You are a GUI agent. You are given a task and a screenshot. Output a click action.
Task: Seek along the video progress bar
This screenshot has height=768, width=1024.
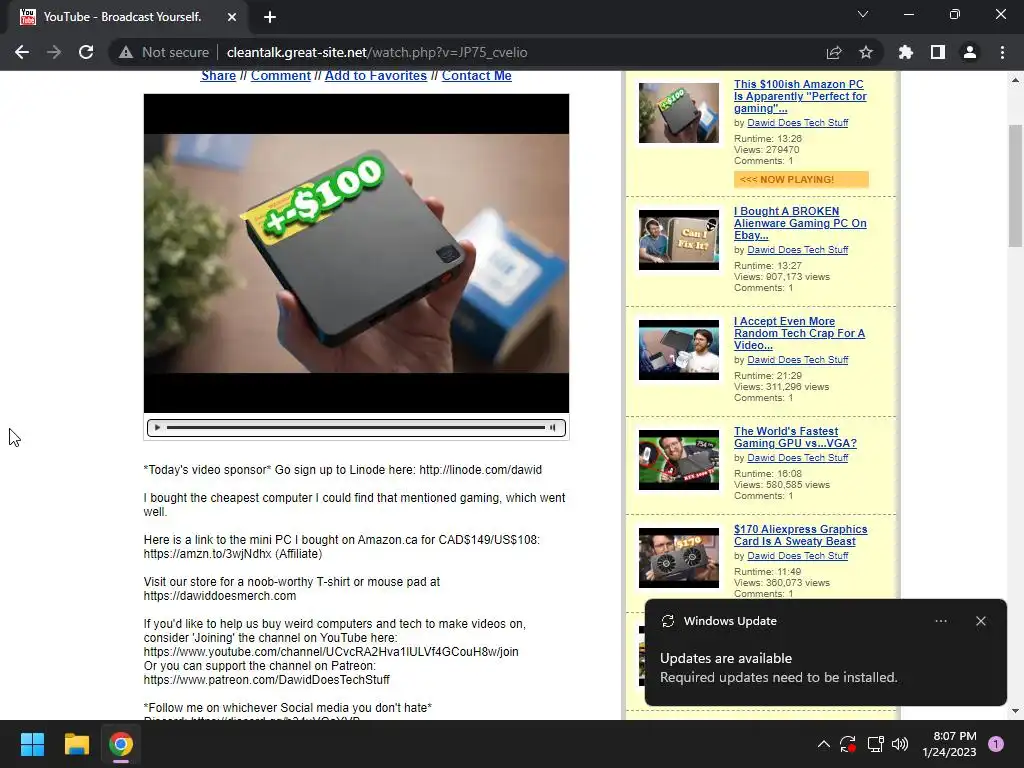tap(355, 428)
